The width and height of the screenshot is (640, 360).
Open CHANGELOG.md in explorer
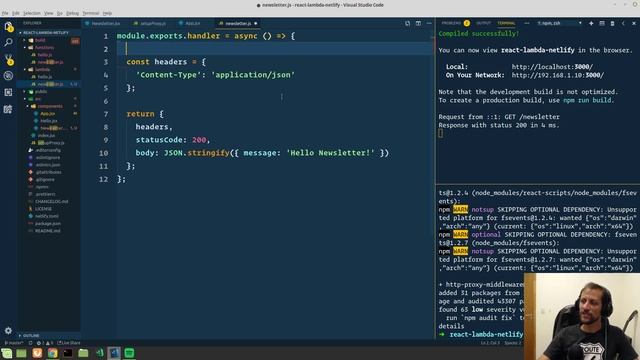(51, 202)
